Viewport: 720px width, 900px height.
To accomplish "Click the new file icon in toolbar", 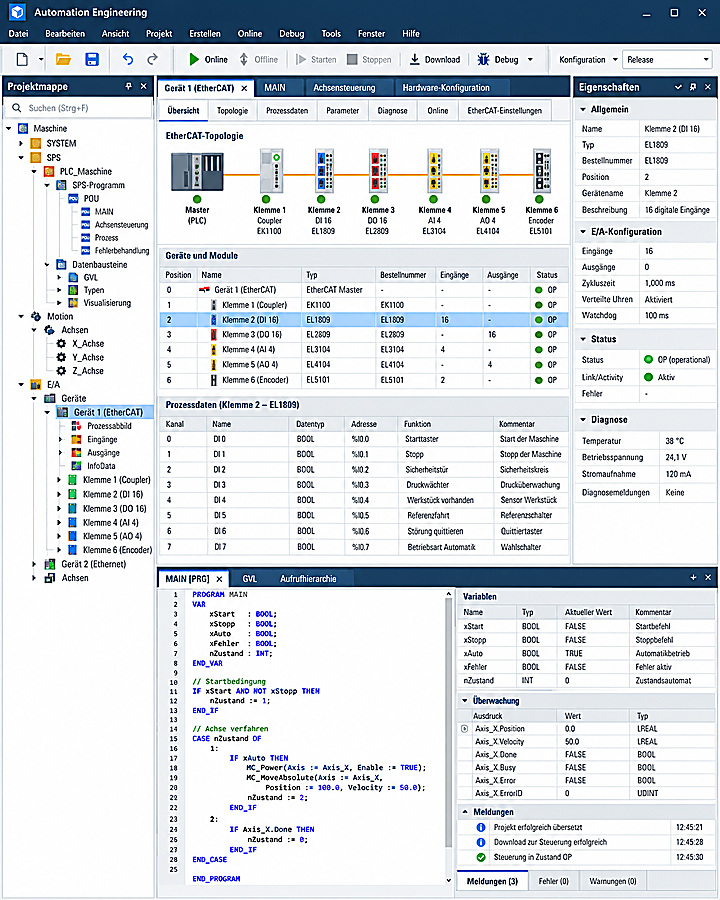I will pyautogui.click(x=22, y=59).
